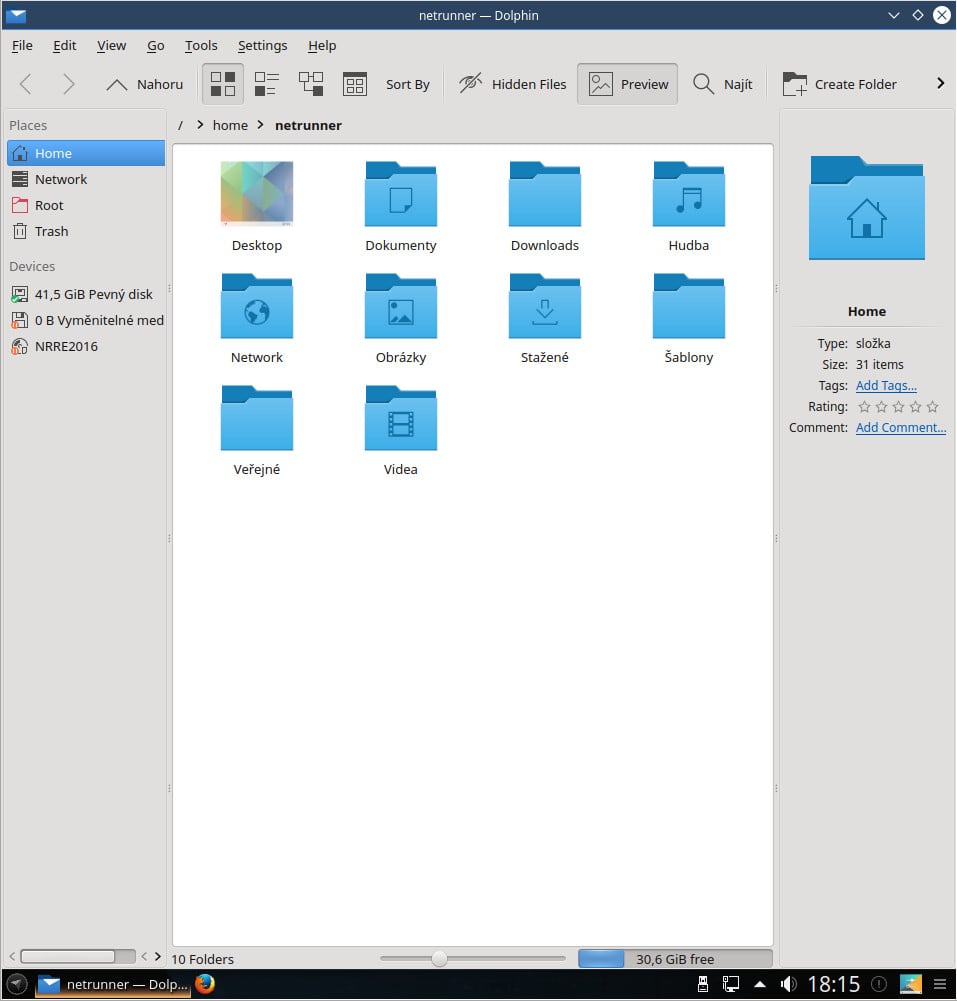This screenshot has height=1001, width=957.
Task: Click netrunner — Dolphin taskbar entry
Action: click(x=113, y=984)
